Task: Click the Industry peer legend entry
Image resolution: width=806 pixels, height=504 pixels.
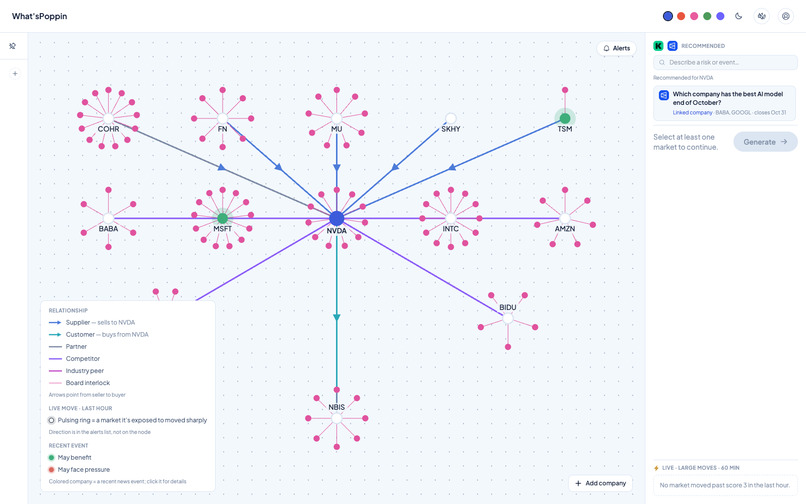Action: click(x=76, y=371)
